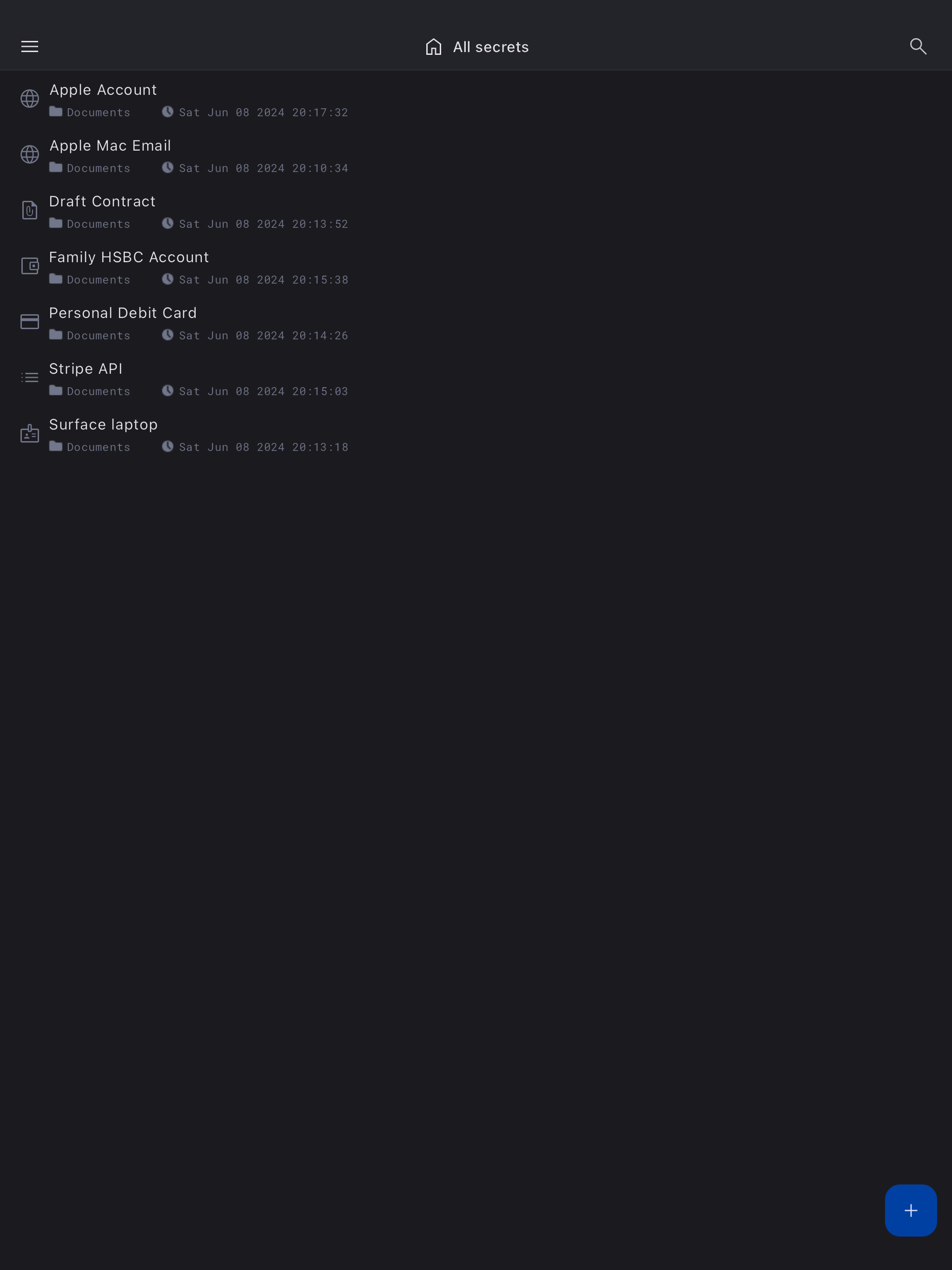Open the hamburger menu

[x=30, y=46]
